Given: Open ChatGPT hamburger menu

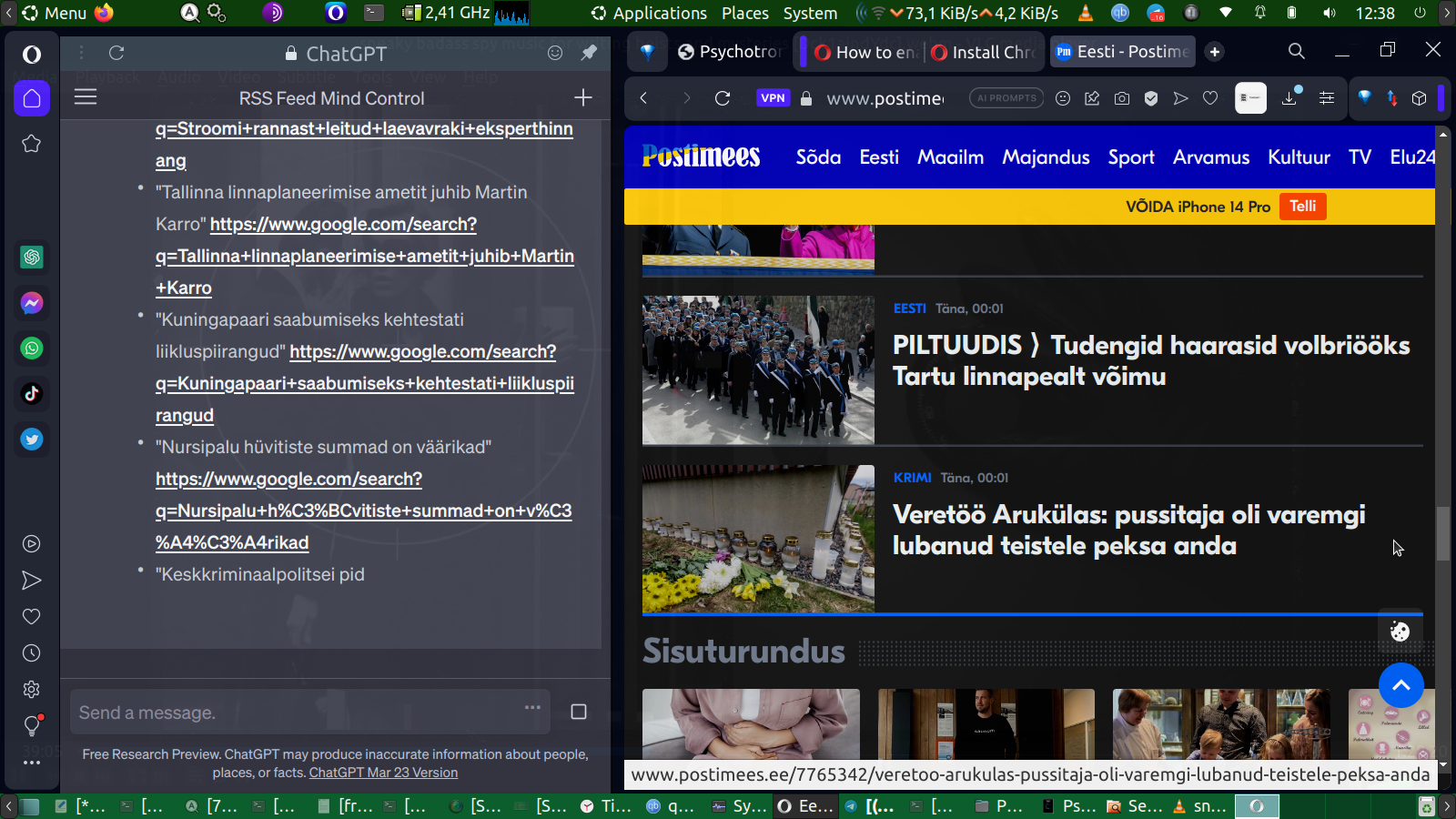Looking at the screenshot, I should click(86, 96).
